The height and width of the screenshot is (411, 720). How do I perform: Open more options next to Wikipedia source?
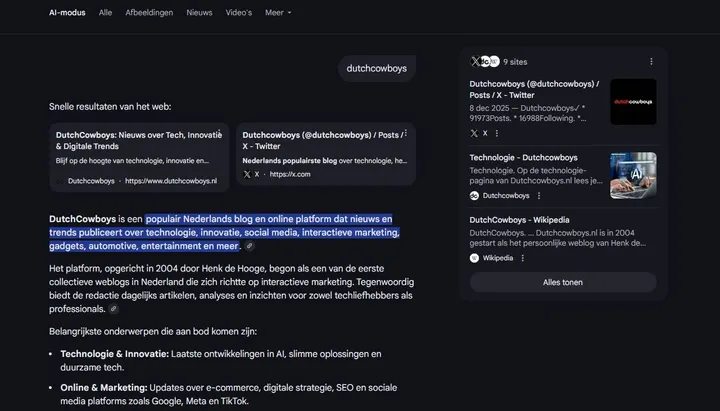[x=523, y=258]
